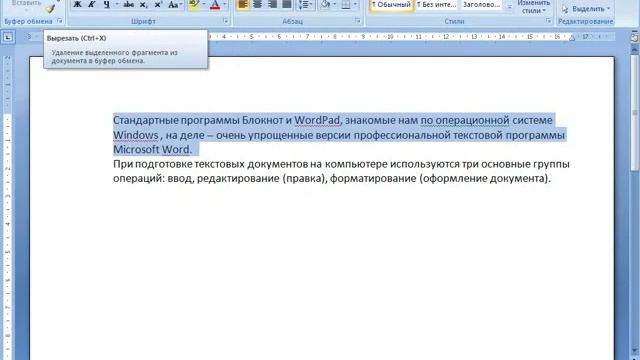The image size is (640, 360).
Task: Click the words При подготовке in the document
Action: pos(153,164)
